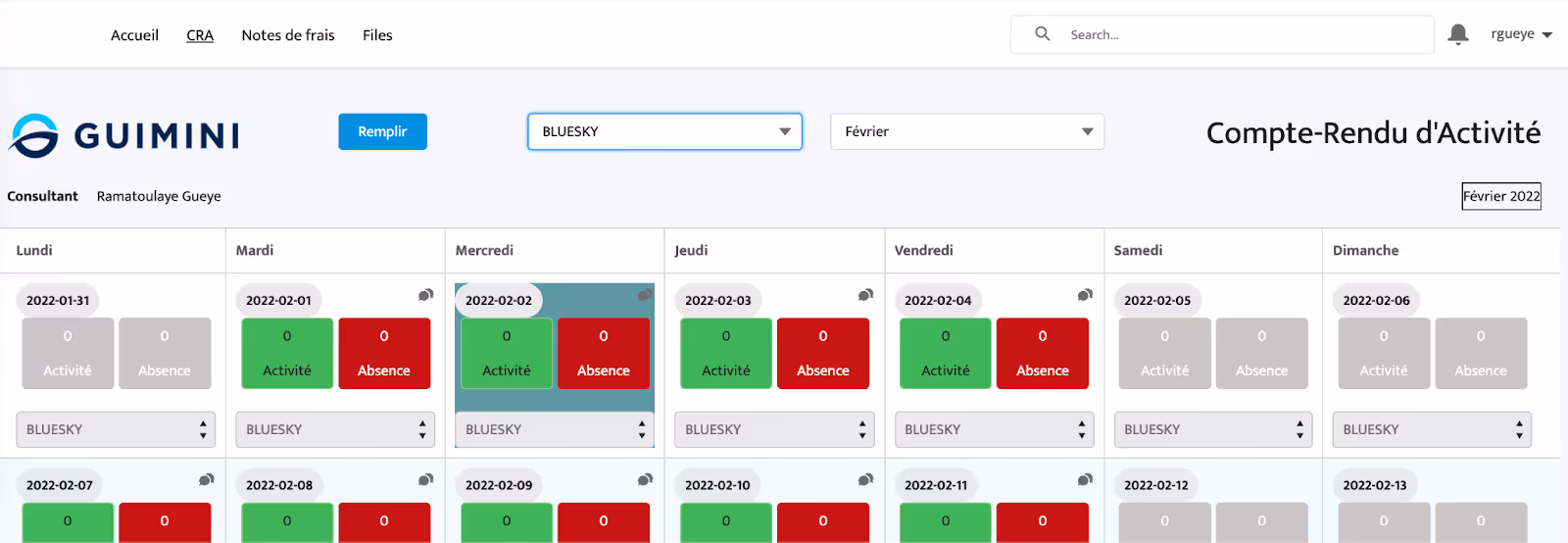Open Notes de frais page
1568x543 pixels.
pyautogui.click(x=288, y=35)
